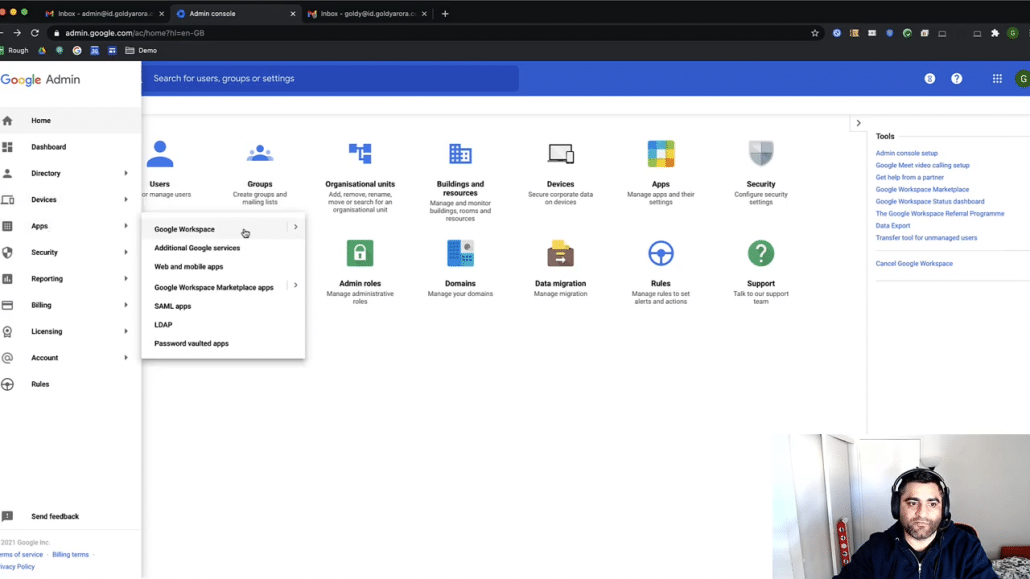Click Get help from a partner

point(909,177)
